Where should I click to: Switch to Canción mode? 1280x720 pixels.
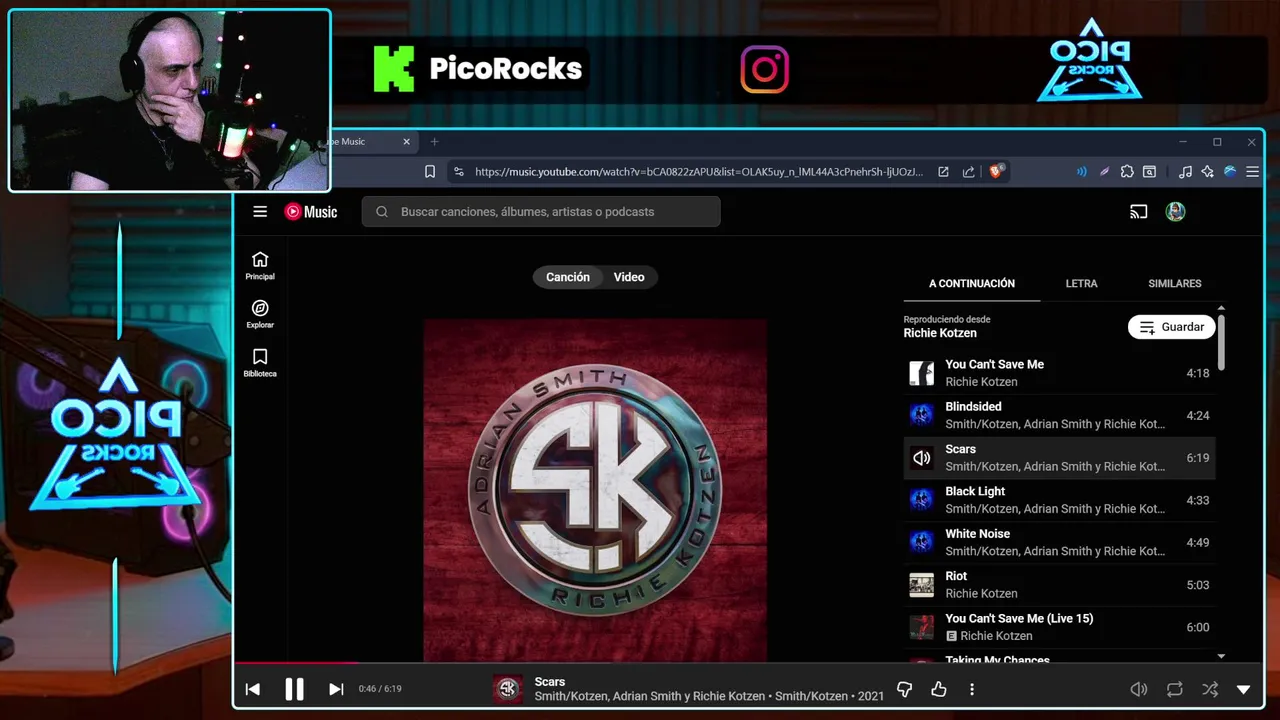click(x=568, y=277)
